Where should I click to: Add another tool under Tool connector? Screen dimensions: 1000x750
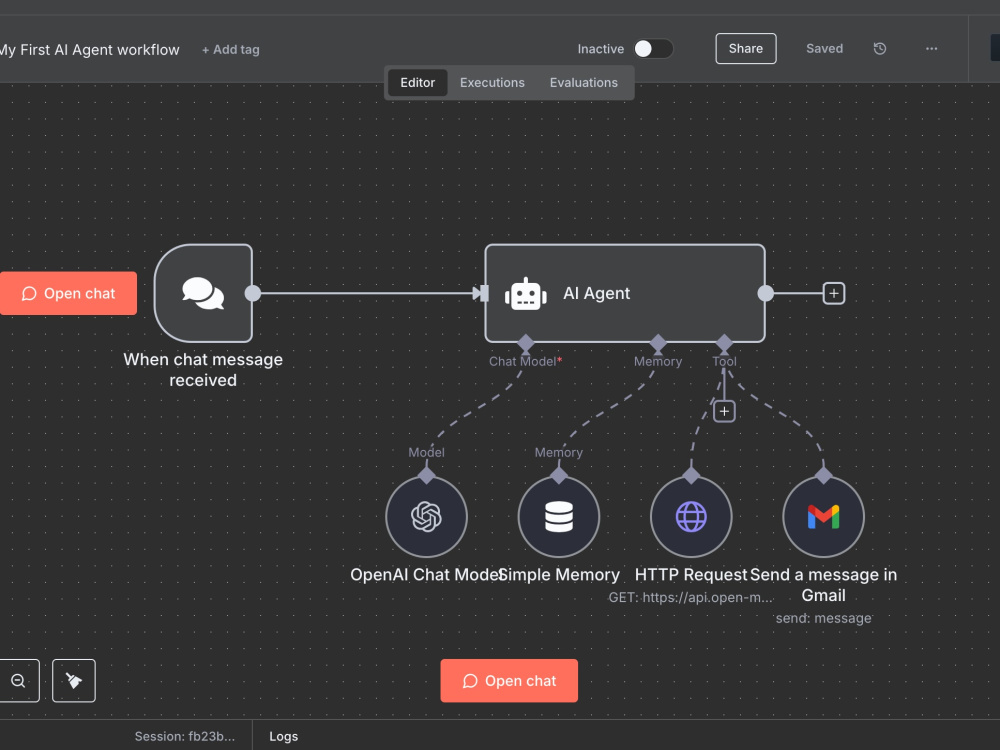tap(724, 411)
